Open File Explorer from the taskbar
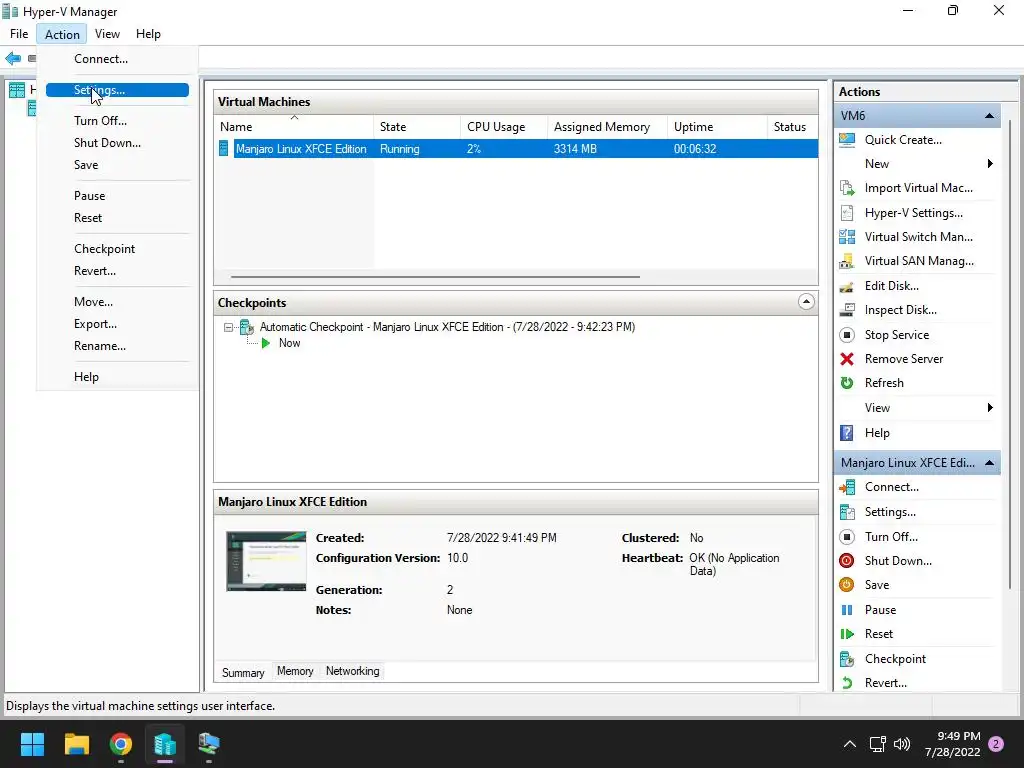This screenshot has width=1024, height=768. 77,744
